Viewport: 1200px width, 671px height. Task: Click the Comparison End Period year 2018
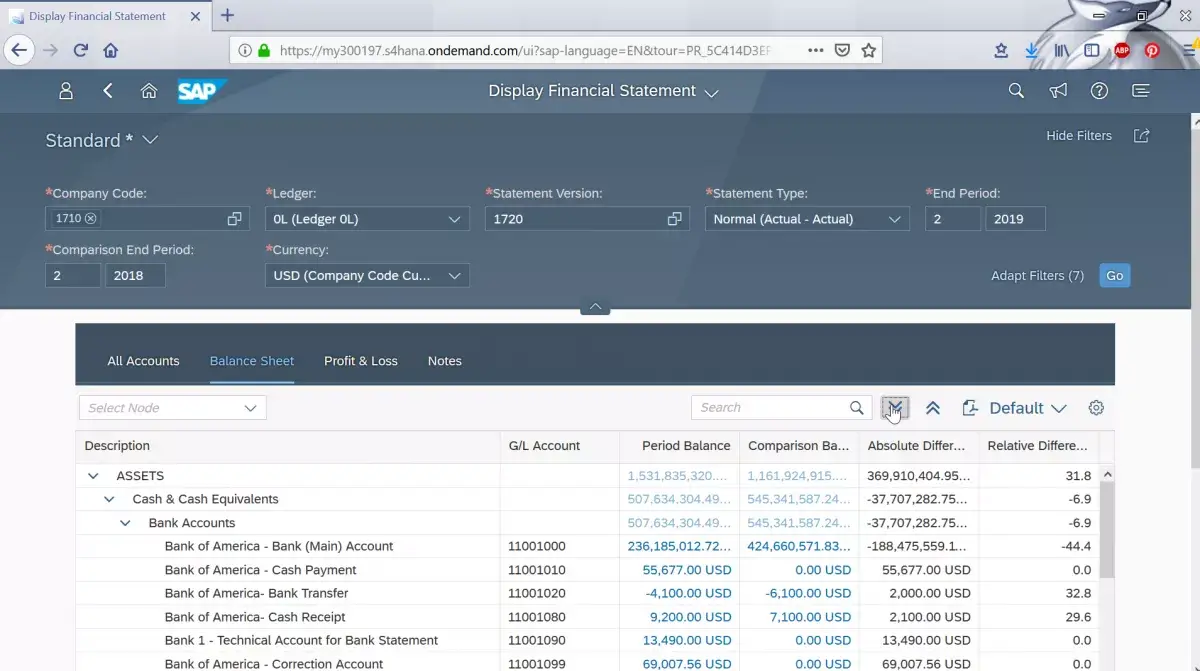click(135, 275)
